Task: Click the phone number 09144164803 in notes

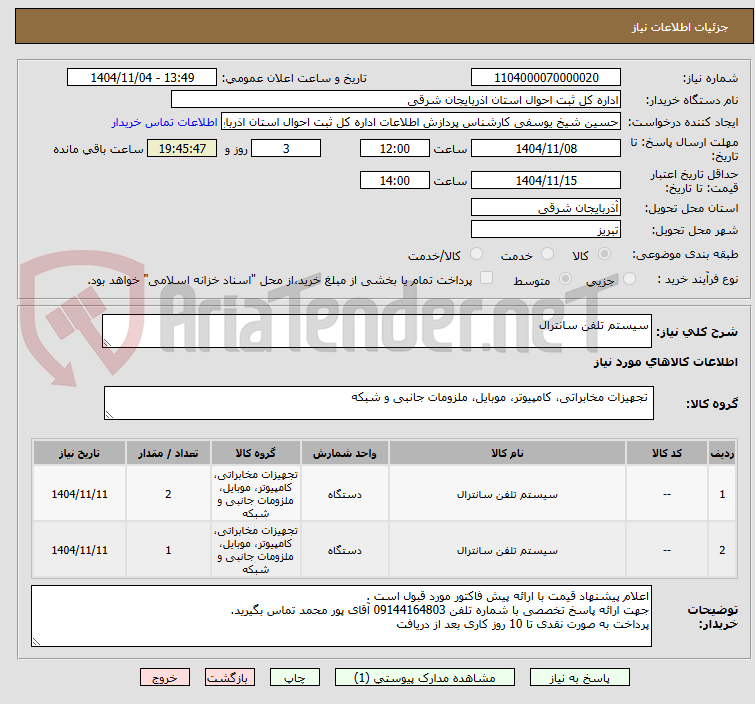Action: tap(409, 610)
